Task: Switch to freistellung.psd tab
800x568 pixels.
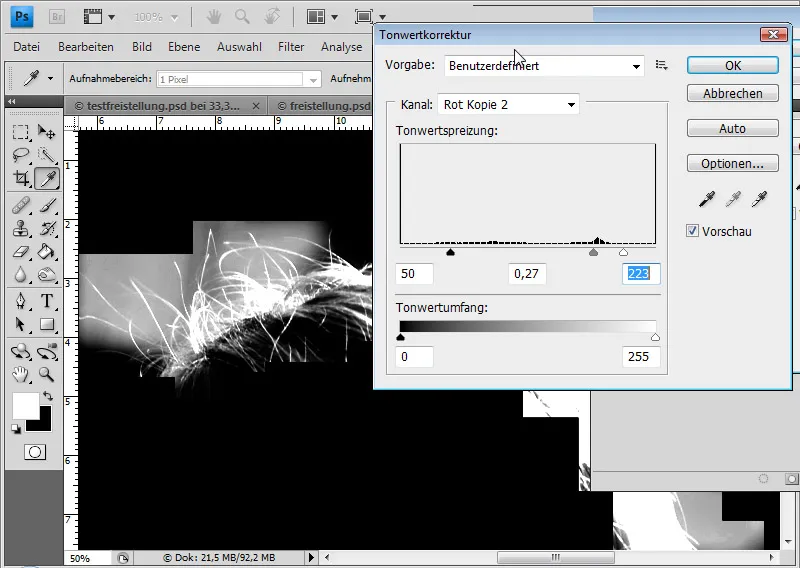Action: click(x=322, y=106)
